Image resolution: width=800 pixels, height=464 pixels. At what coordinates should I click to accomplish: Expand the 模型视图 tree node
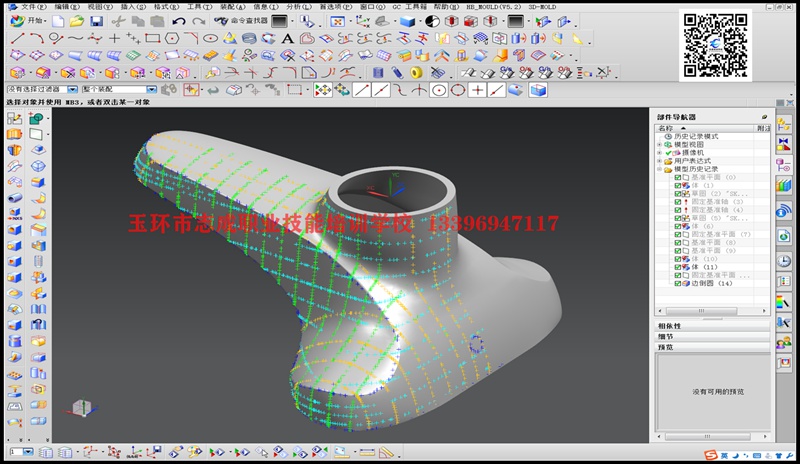coord(659,144)
